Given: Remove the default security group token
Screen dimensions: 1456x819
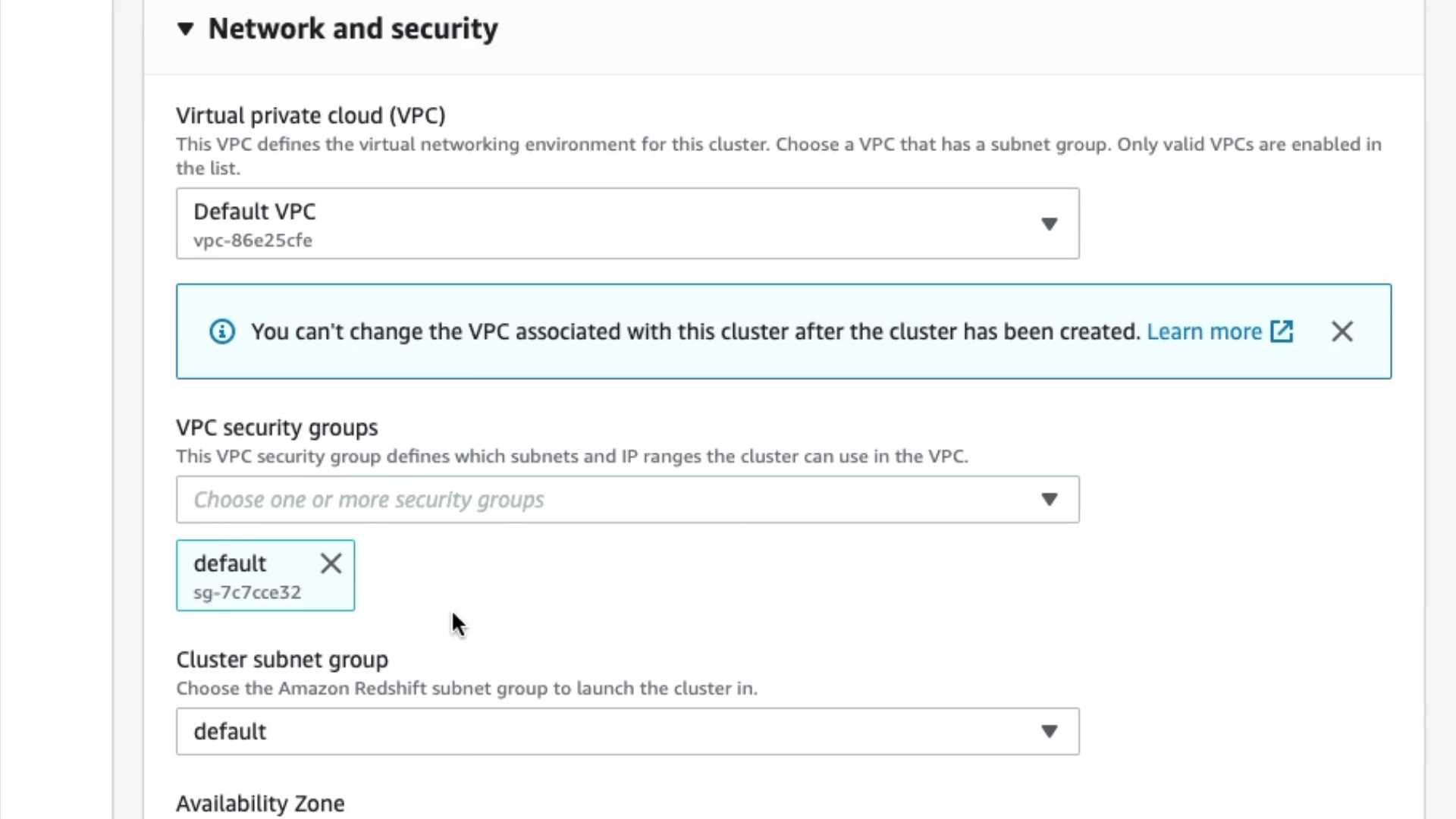Looking at the screenshot, I should tap(331, 563).
